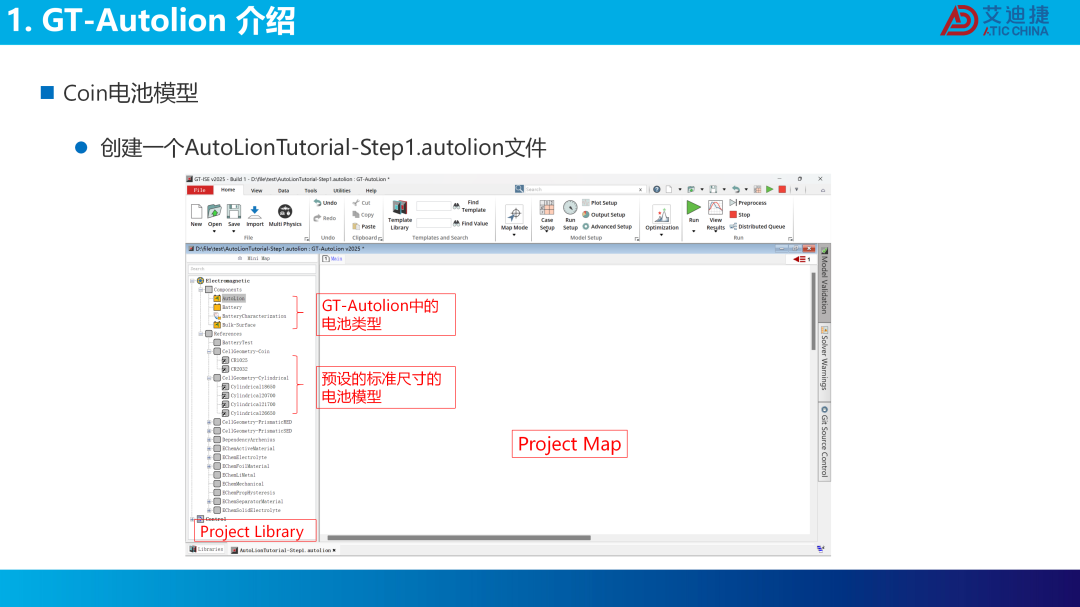
Task: Open Multi Physics tool
Action: [285, 214]
